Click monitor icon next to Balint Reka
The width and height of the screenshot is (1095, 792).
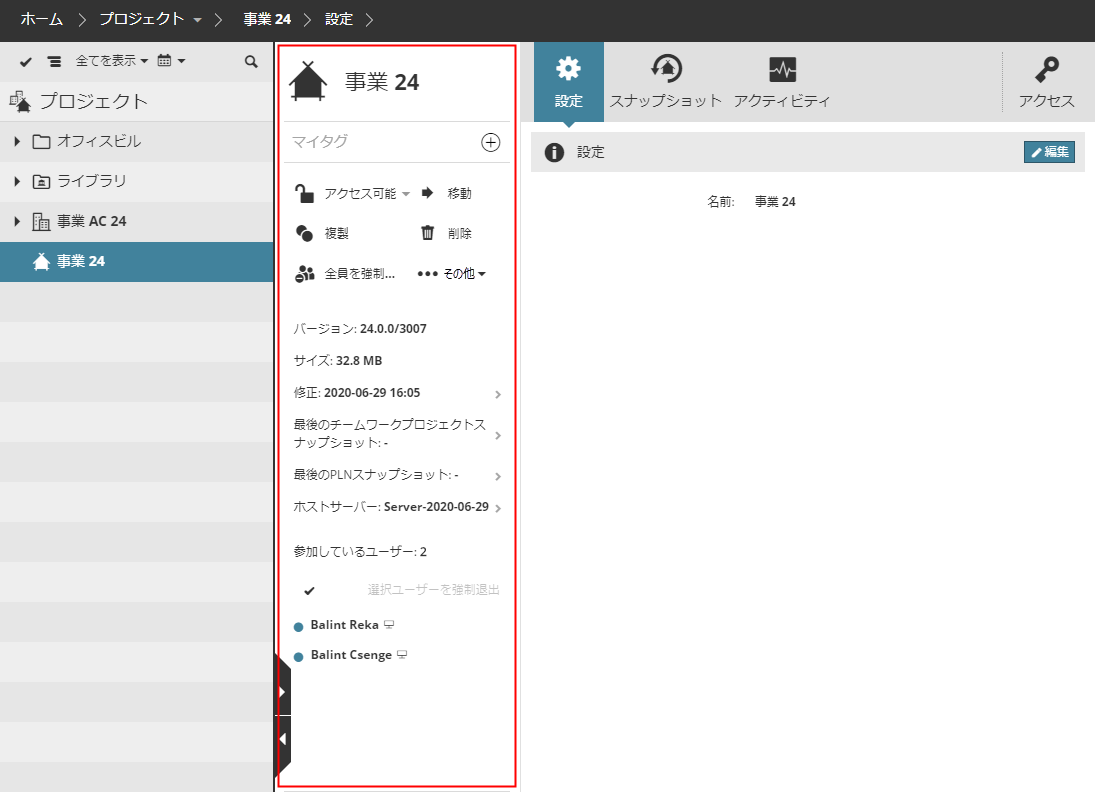389,625
